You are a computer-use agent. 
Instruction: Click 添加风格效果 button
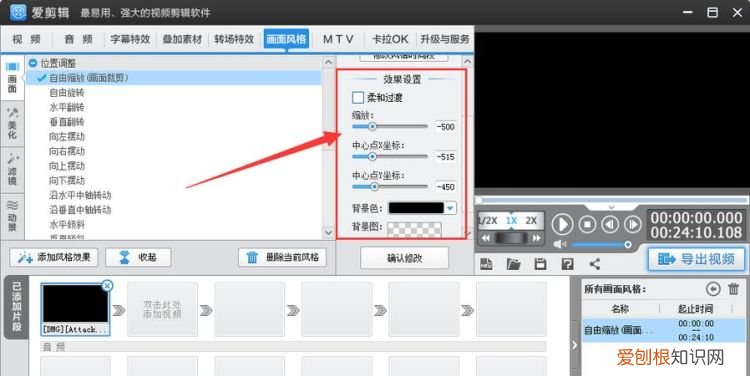pyautogui.click(x=54, y=257)
